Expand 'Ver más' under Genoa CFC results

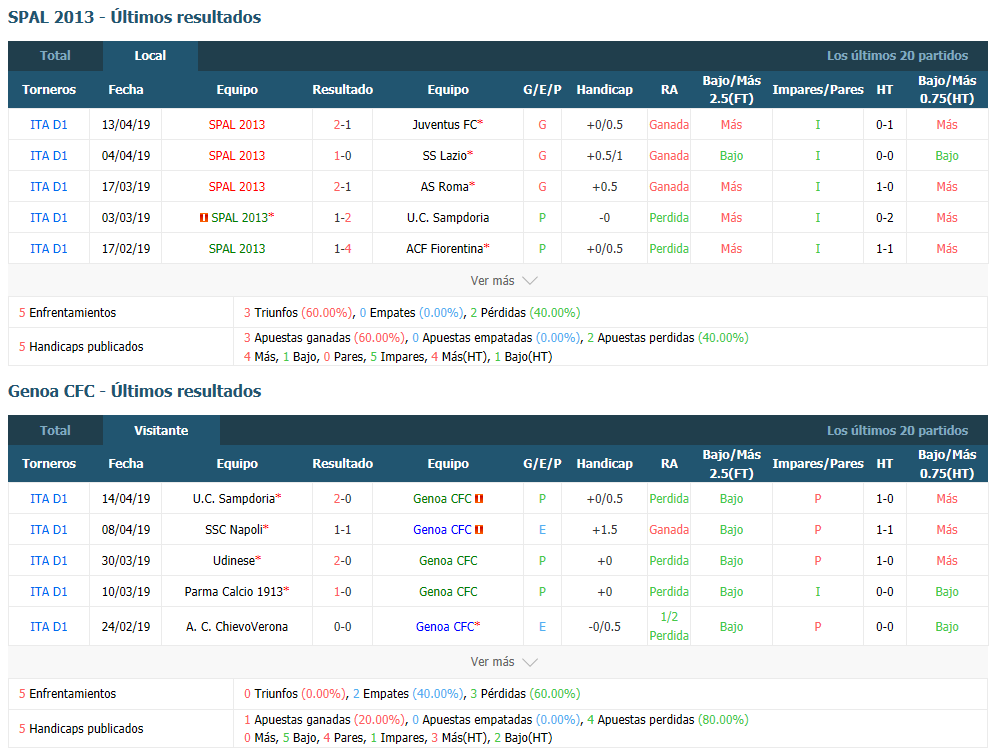point(504,661)
